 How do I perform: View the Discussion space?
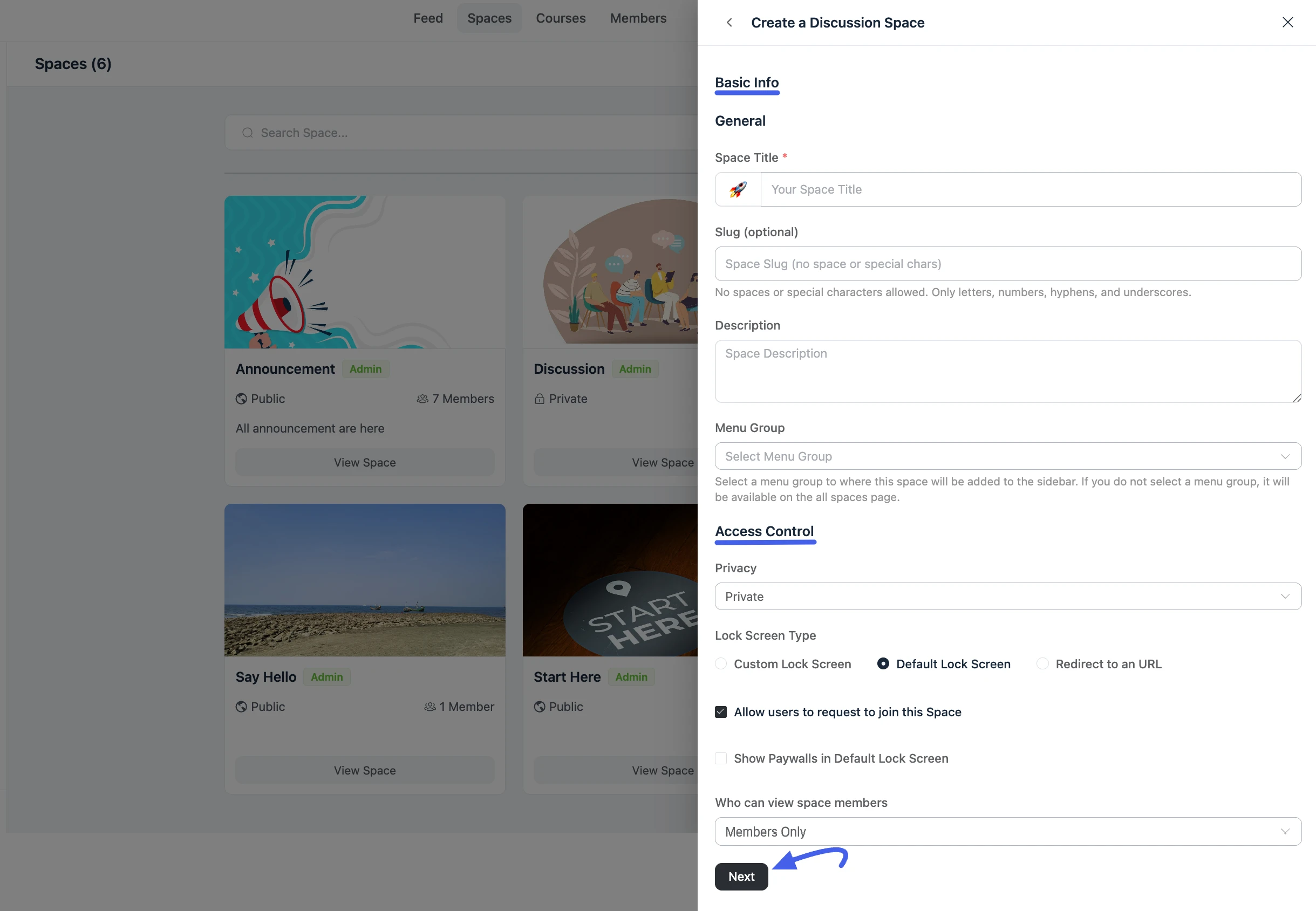[x=616, y=462]
